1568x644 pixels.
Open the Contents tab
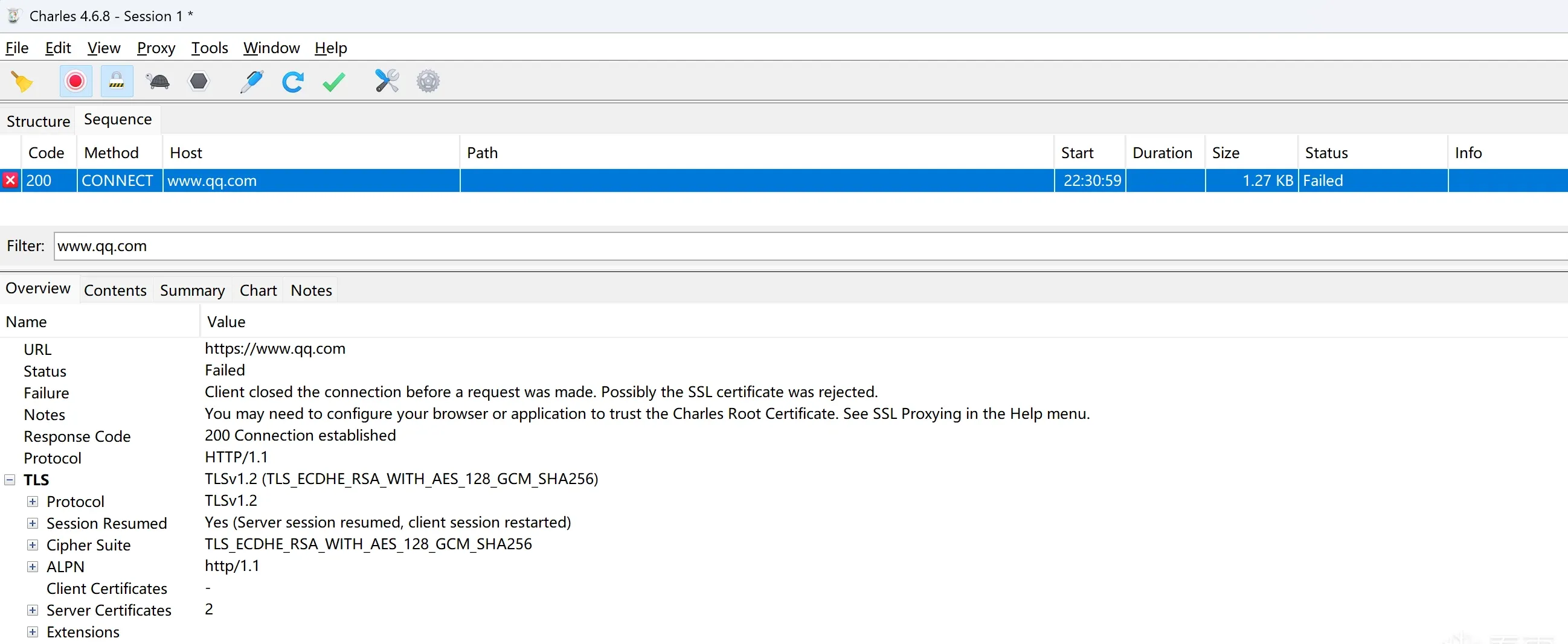(115, 291)
